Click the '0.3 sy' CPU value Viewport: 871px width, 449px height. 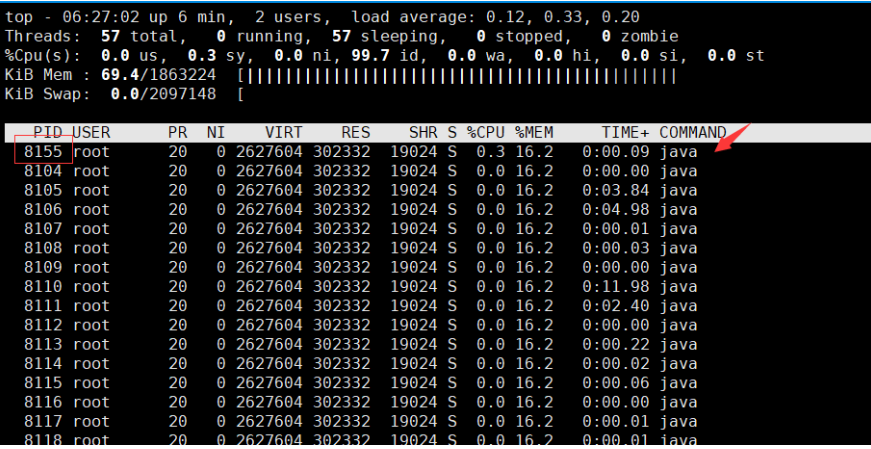pos(221,56)
